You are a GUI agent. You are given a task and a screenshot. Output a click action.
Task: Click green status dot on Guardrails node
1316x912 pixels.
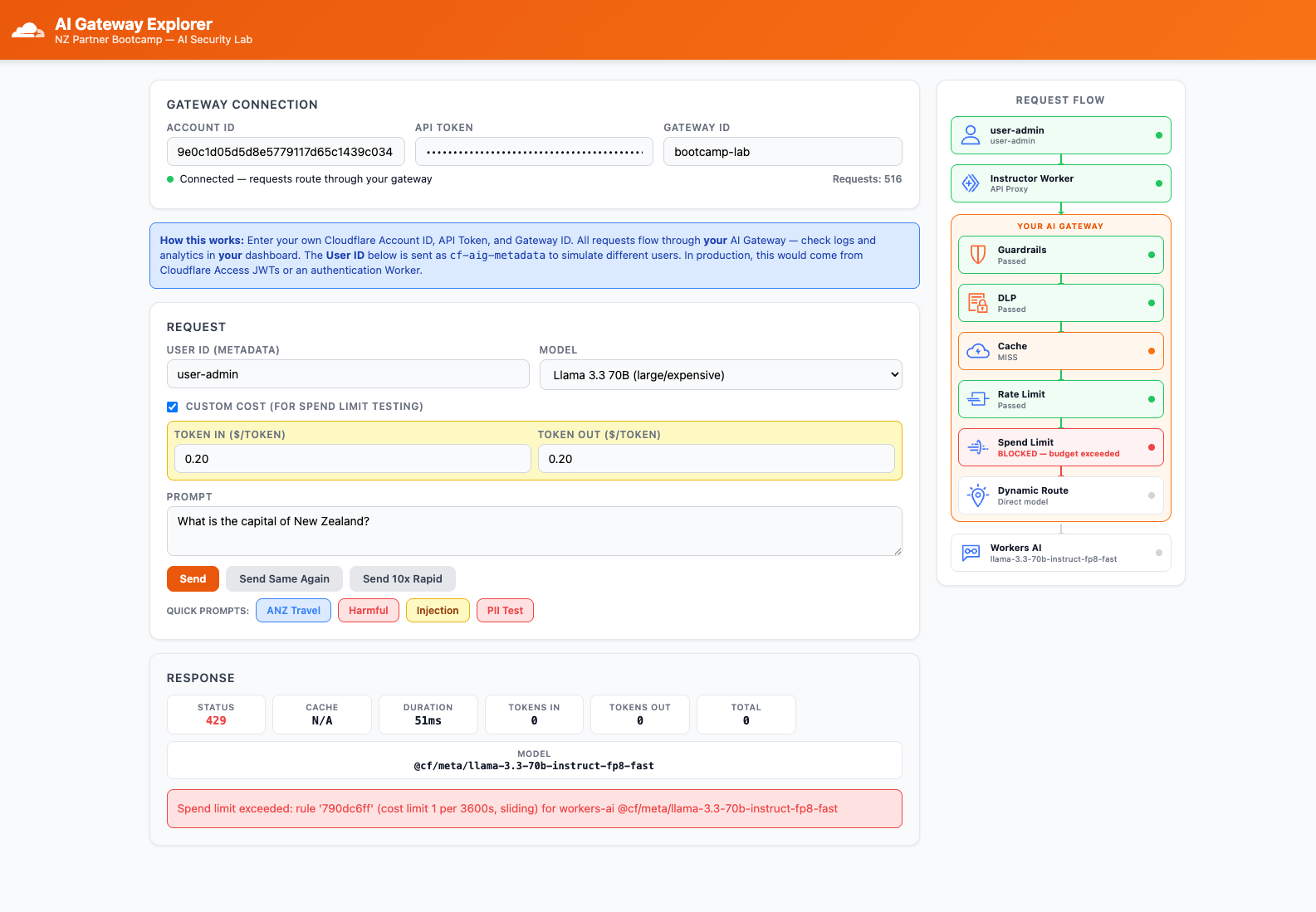pos(1152,255)
